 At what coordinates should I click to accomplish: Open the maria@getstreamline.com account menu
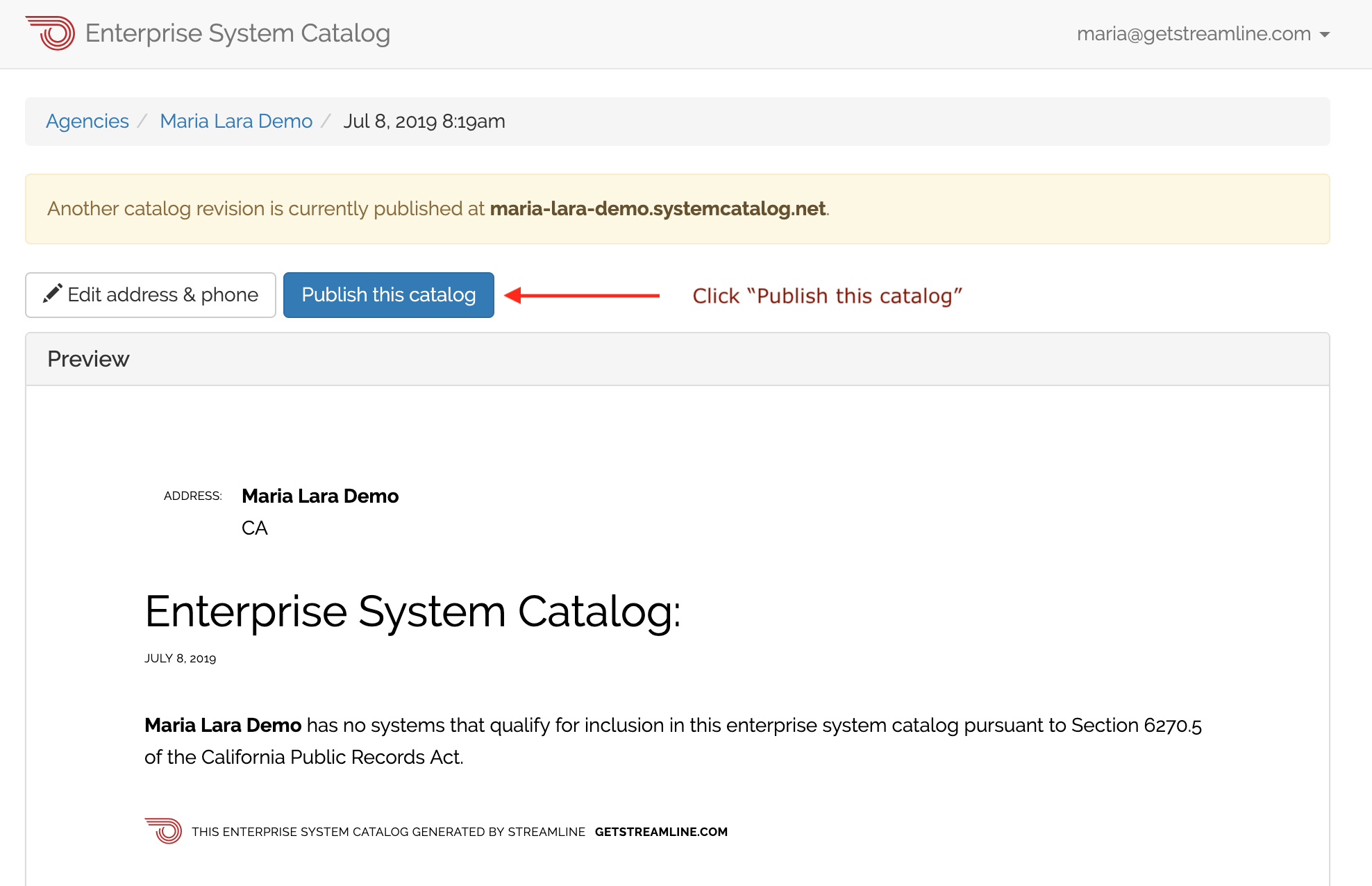[1191, 33]
